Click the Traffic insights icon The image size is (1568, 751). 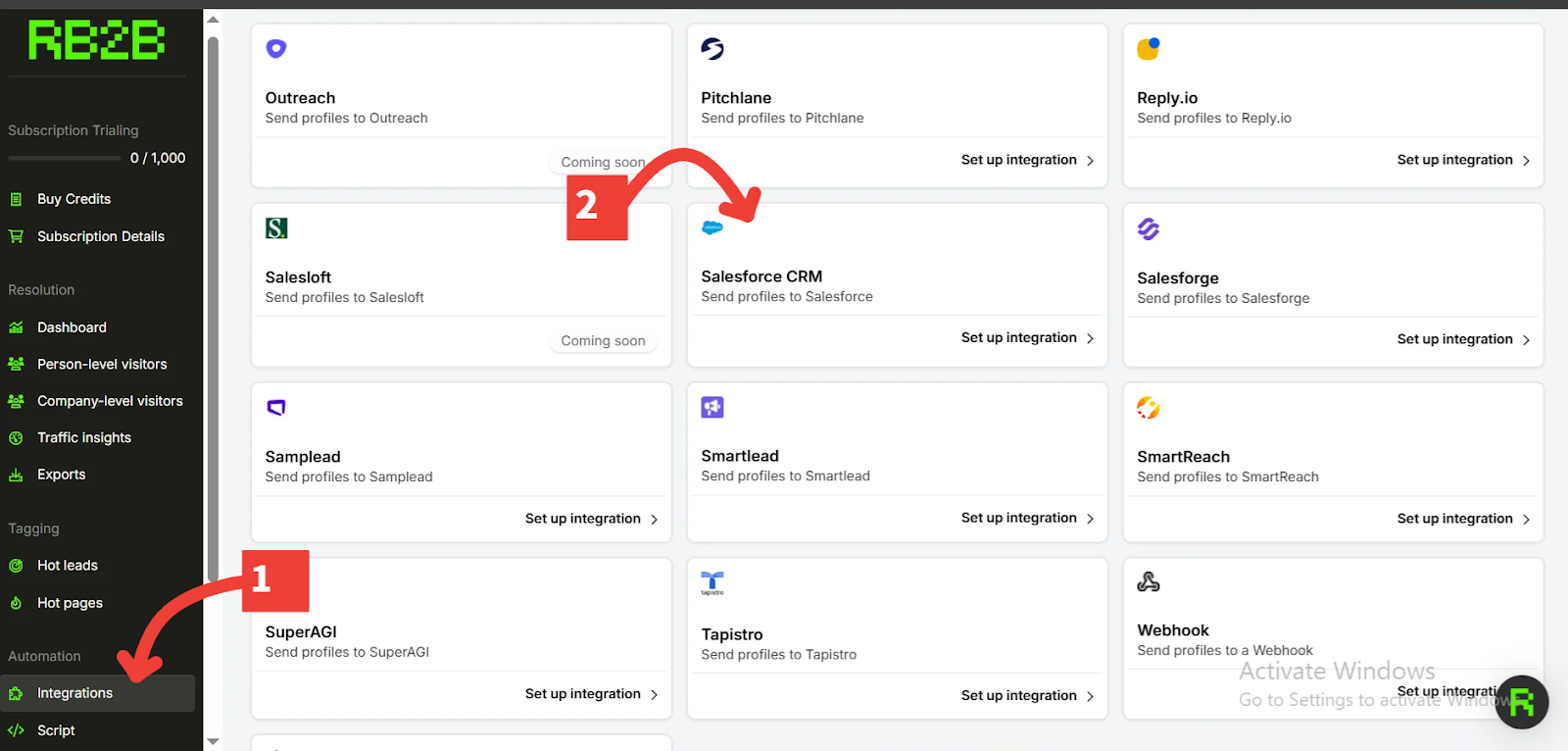click(x=16, y=438)
